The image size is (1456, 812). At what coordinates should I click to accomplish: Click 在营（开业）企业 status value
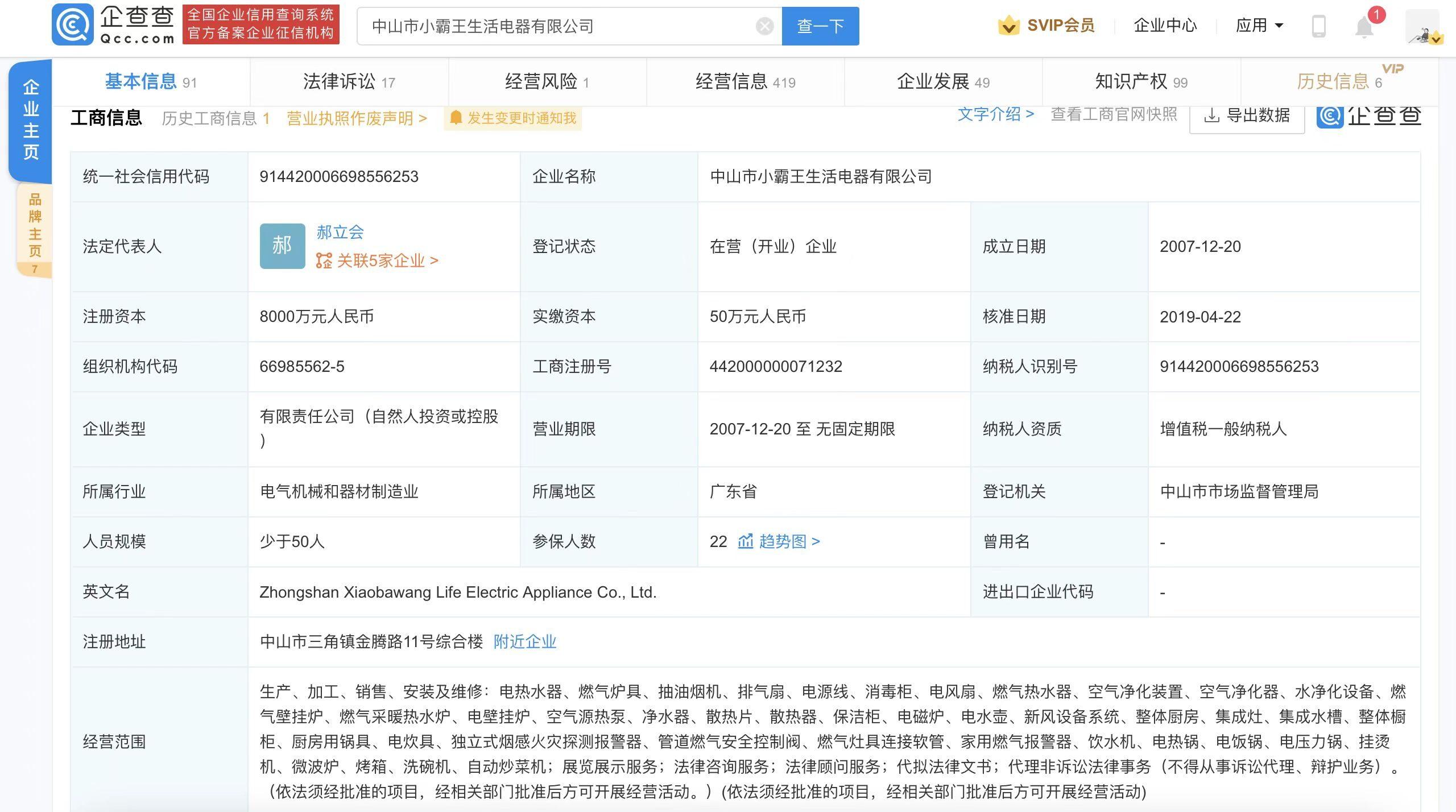[773, 246]
